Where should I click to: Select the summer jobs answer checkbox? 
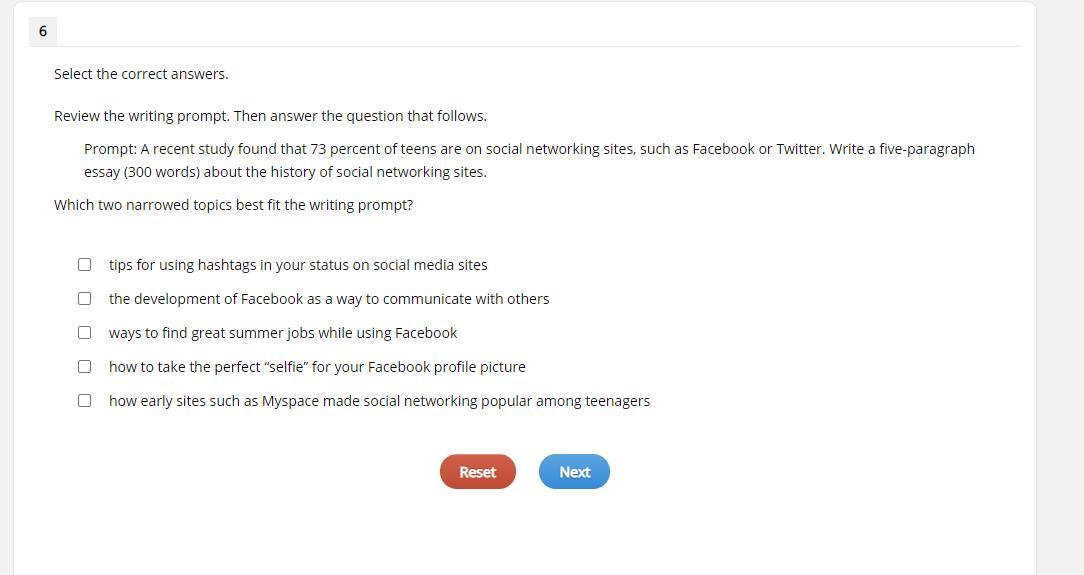85,333
